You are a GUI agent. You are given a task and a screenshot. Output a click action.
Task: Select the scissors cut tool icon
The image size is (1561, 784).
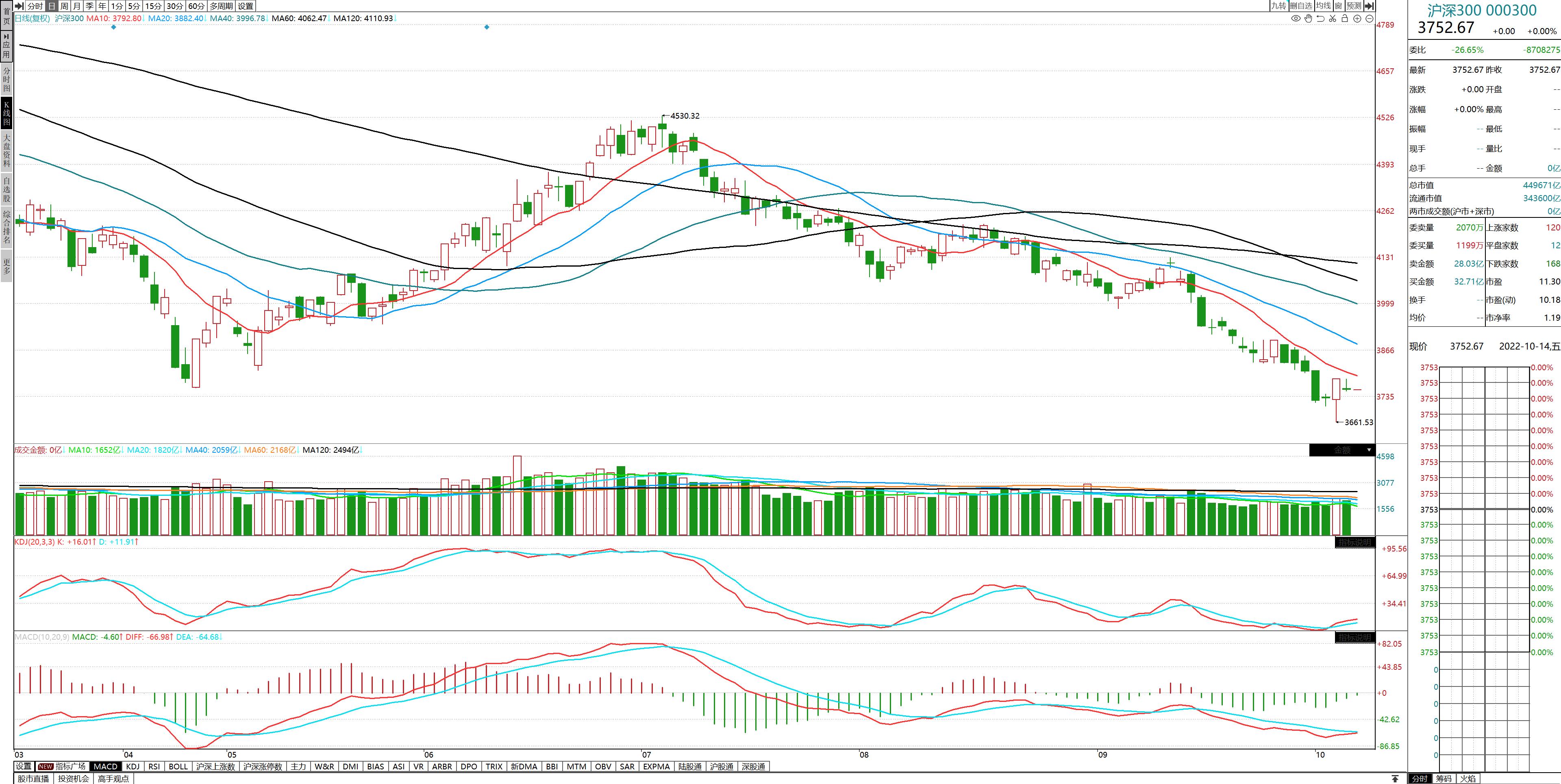pyautogui.click(x=1333, y=19)
